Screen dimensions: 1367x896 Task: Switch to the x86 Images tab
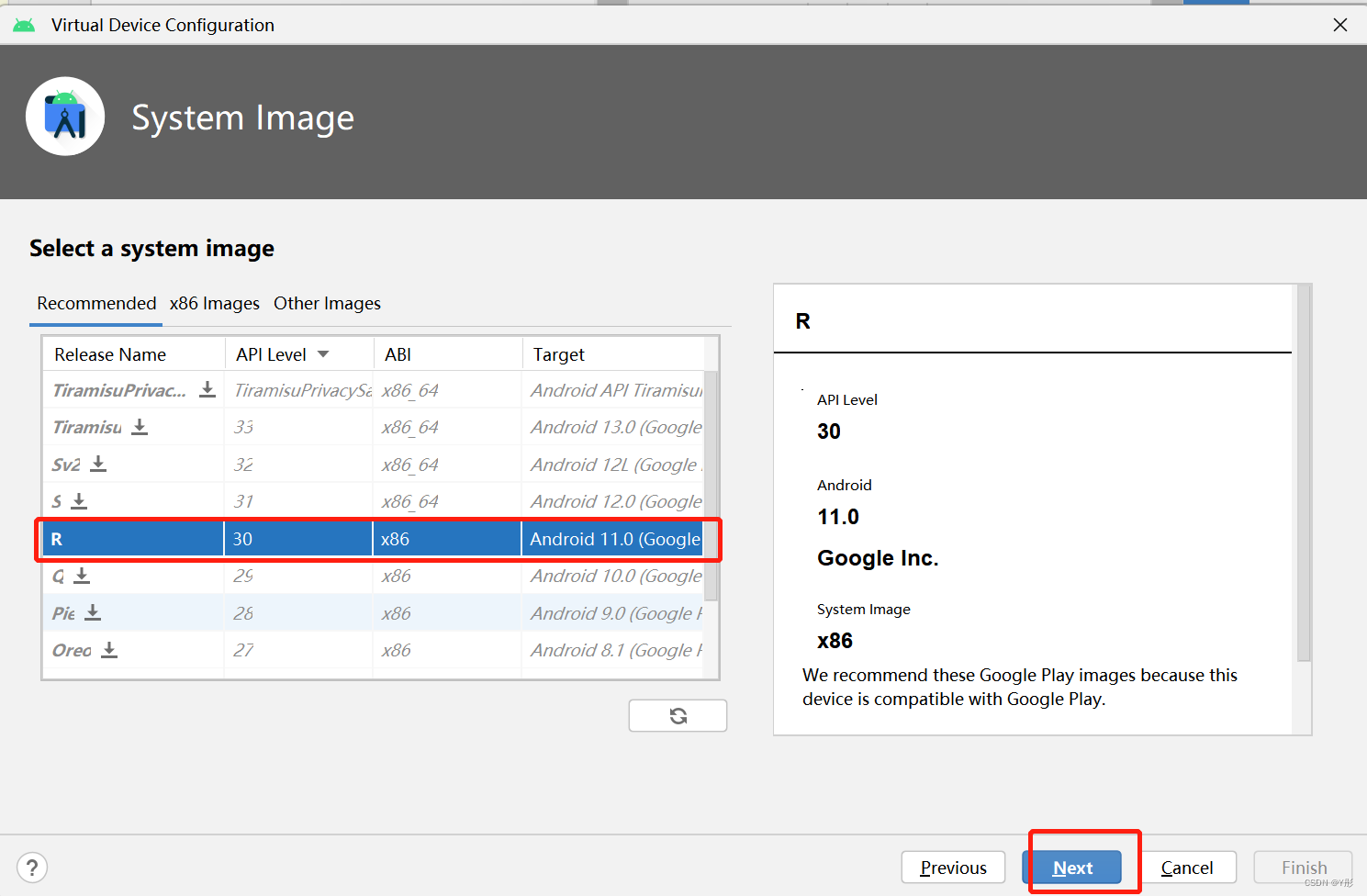point(214,303)
